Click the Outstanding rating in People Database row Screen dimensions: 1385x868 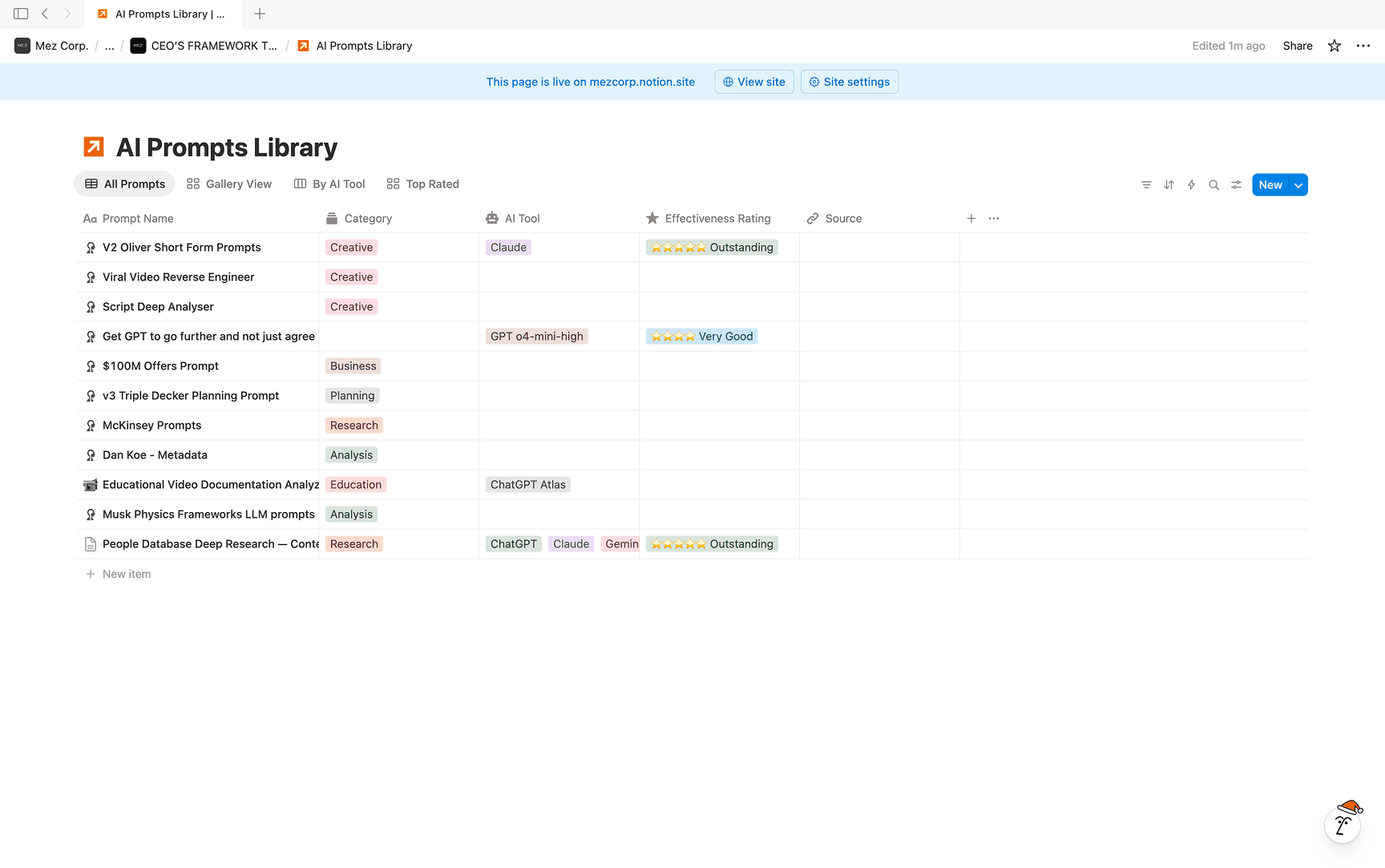click(712, 544)
